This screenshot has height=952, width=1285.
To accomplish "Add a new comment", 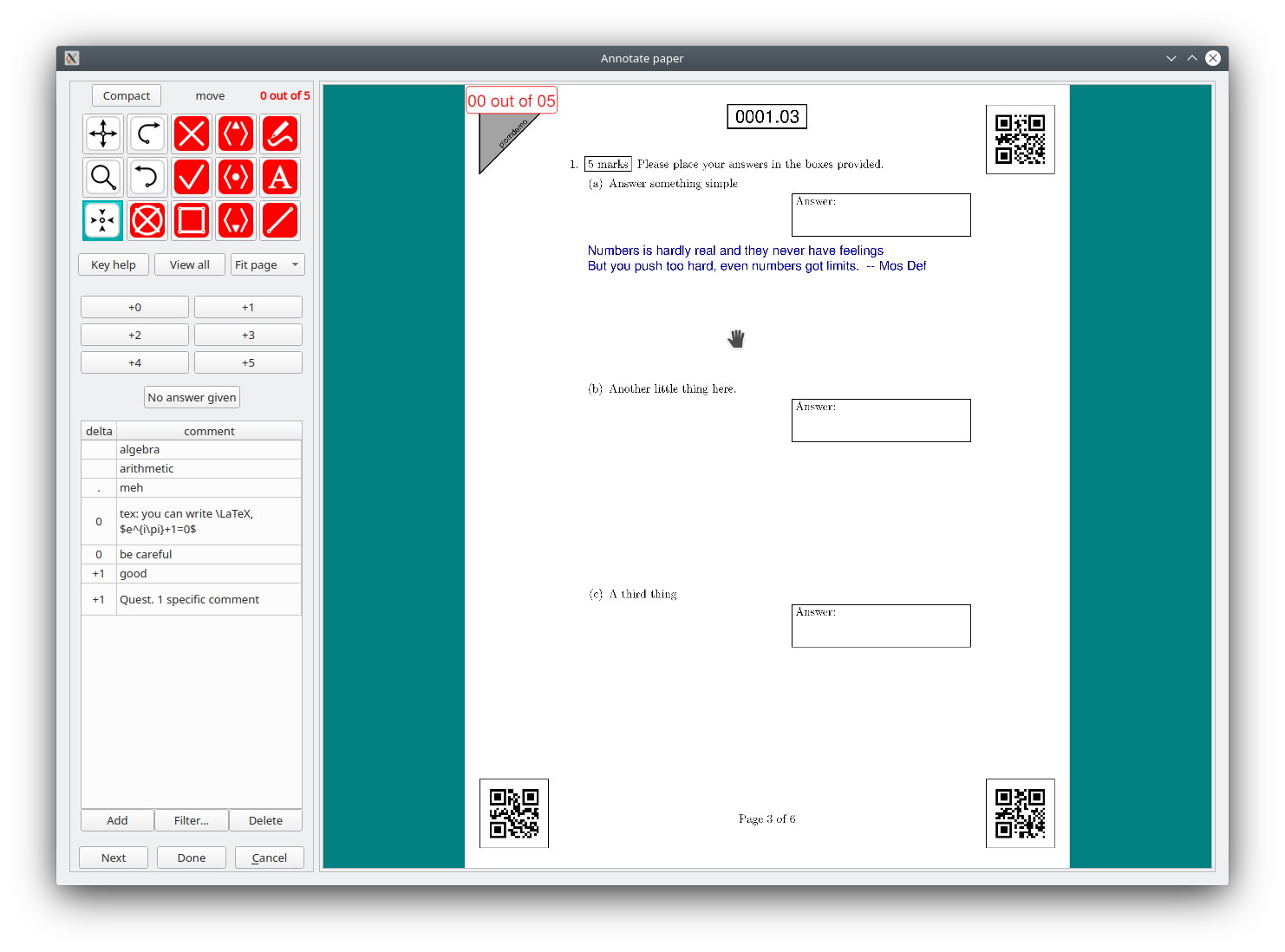I will 117,820.
